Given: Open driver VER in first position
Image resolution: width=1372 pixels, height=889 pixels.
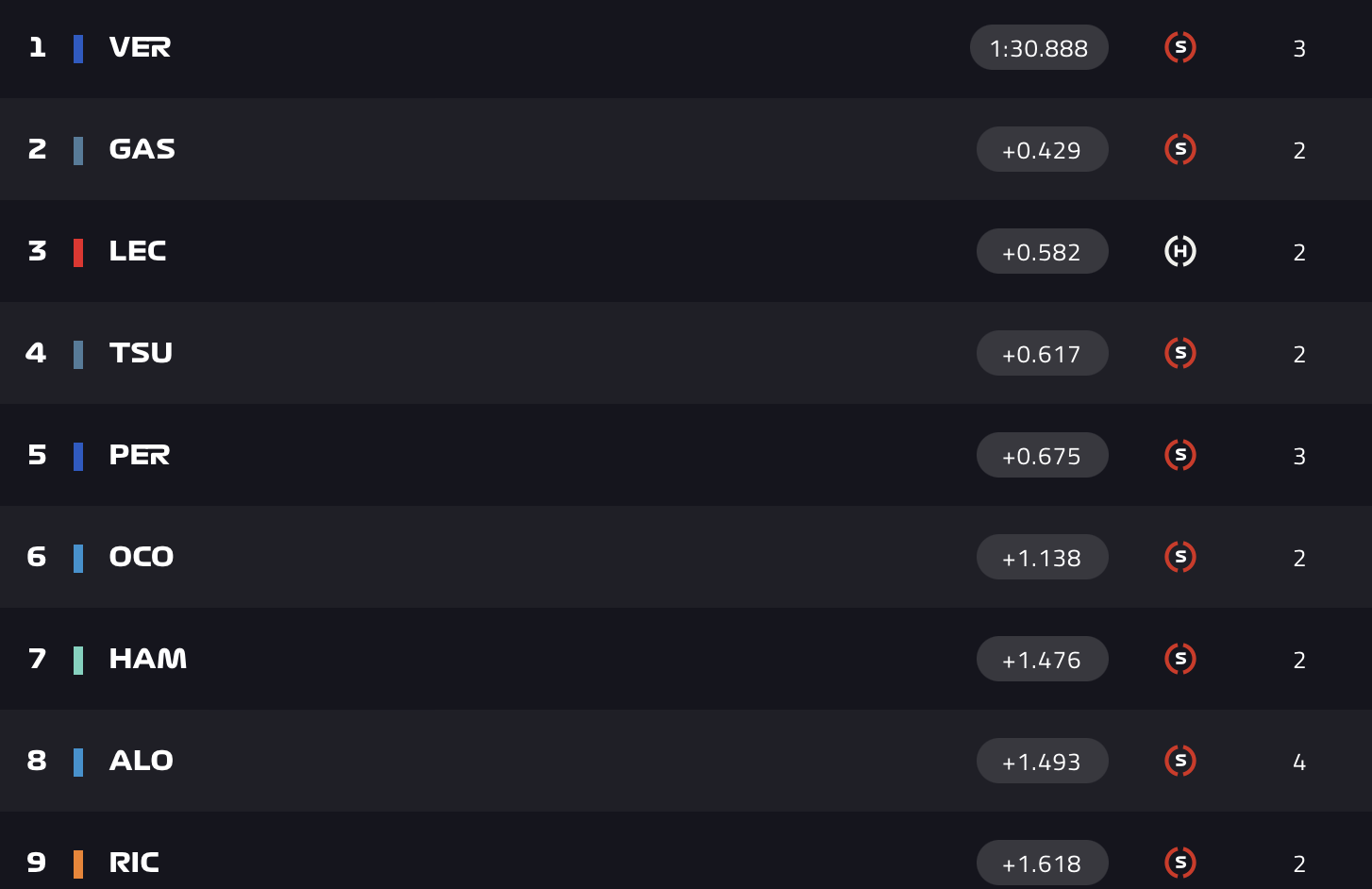Looking at the screenshot, I should pos(140,47).
